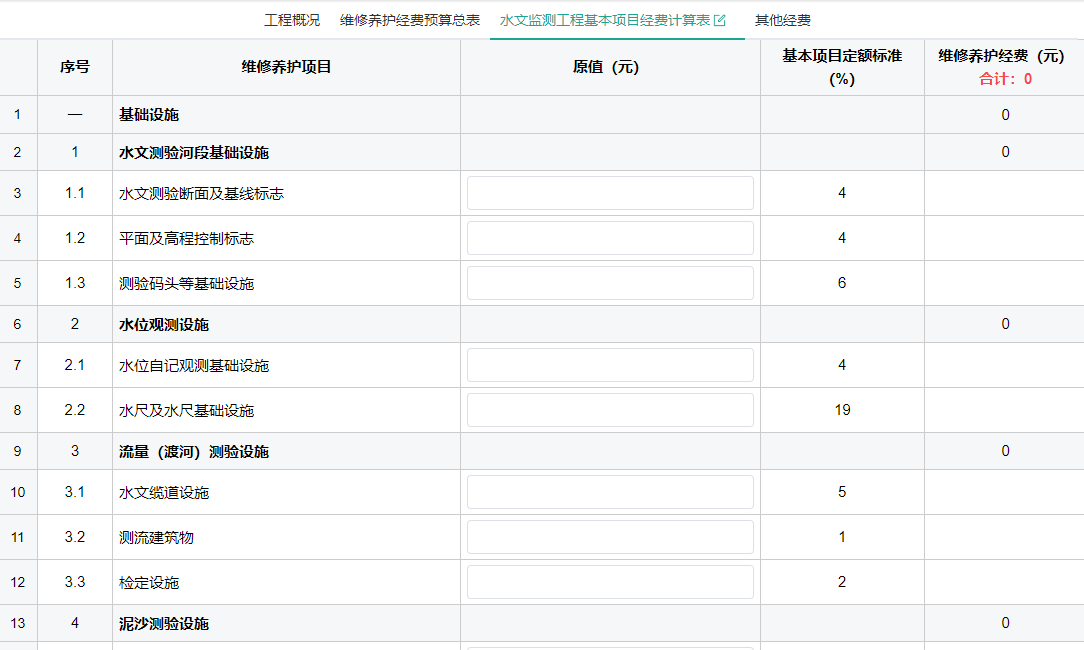Select the 序号 column header

[75, 67]
